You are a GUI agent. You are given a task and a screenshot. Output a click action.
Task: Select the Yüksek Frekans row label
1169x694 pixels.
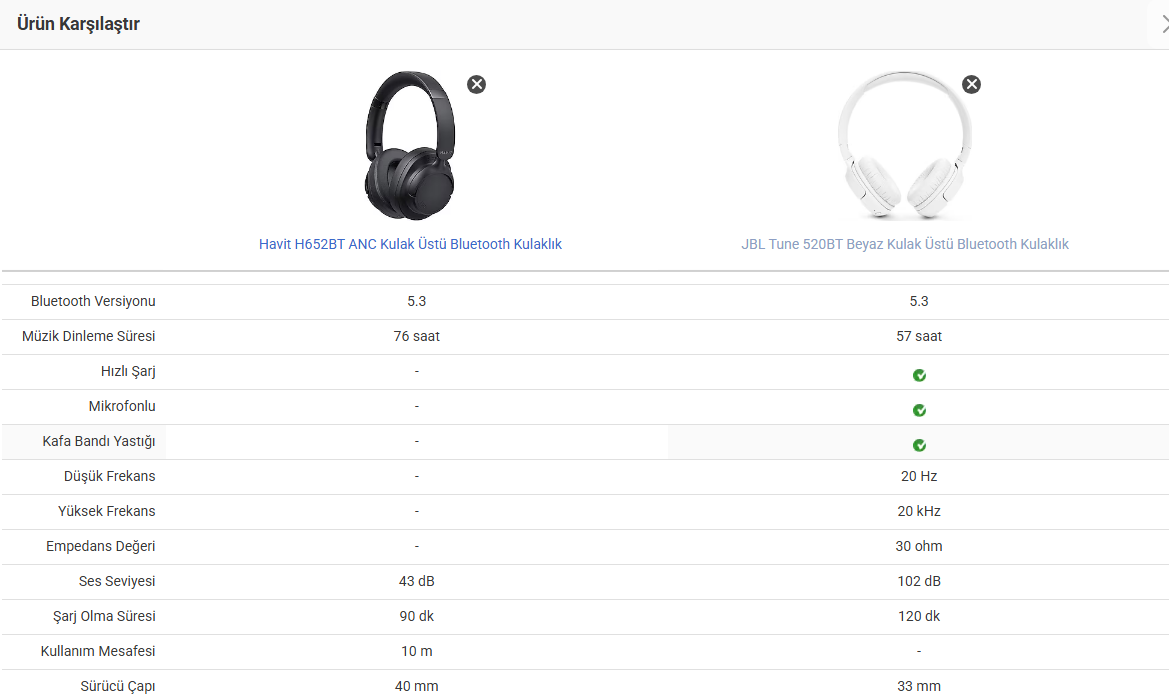[x=106, y=511]
